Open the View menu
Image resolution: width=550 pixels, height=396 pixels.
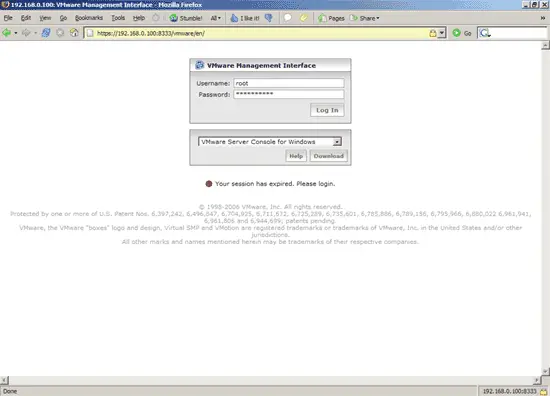pyautogui.click(x=45, y=18)
